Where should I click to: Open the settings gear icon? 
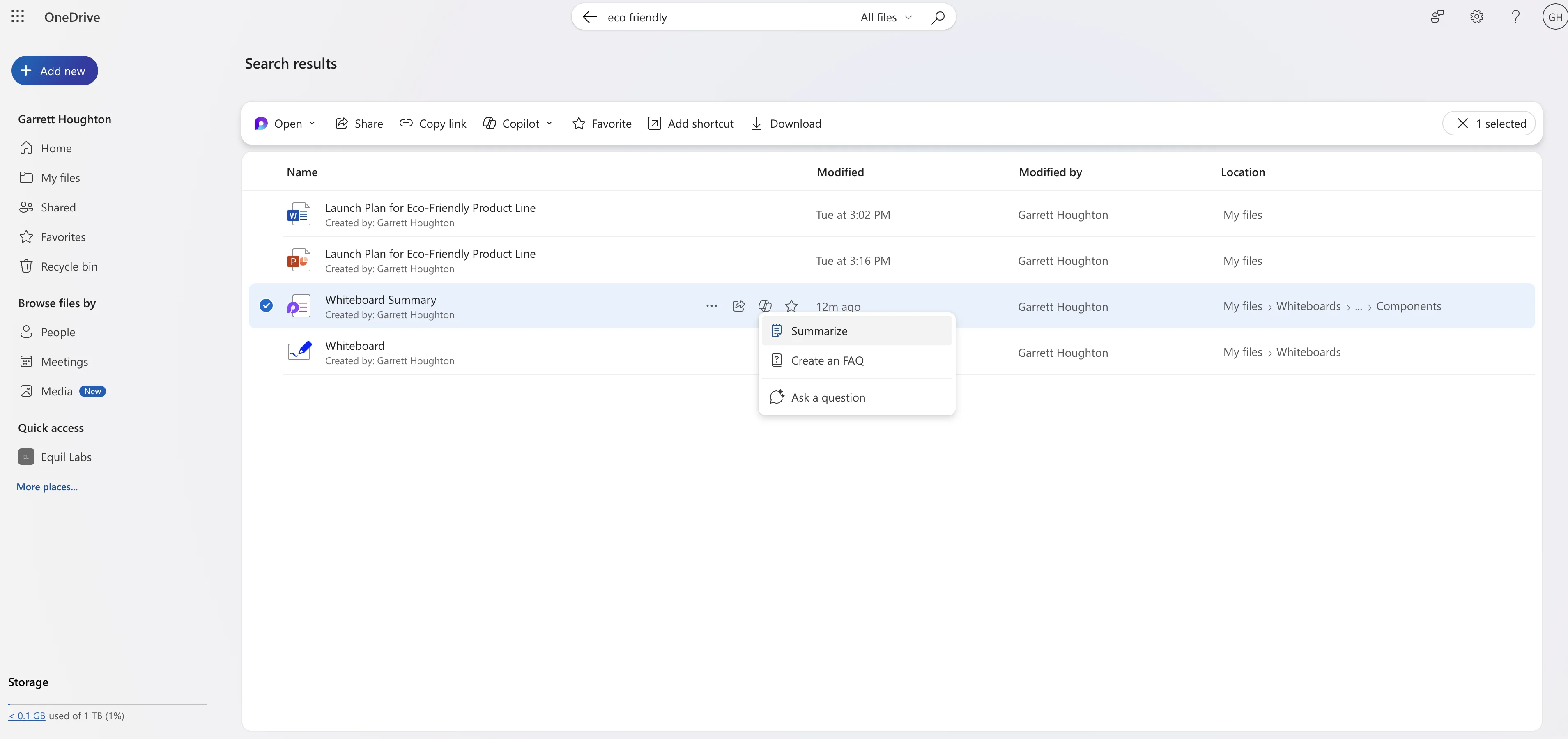[x=1477, y=17]
